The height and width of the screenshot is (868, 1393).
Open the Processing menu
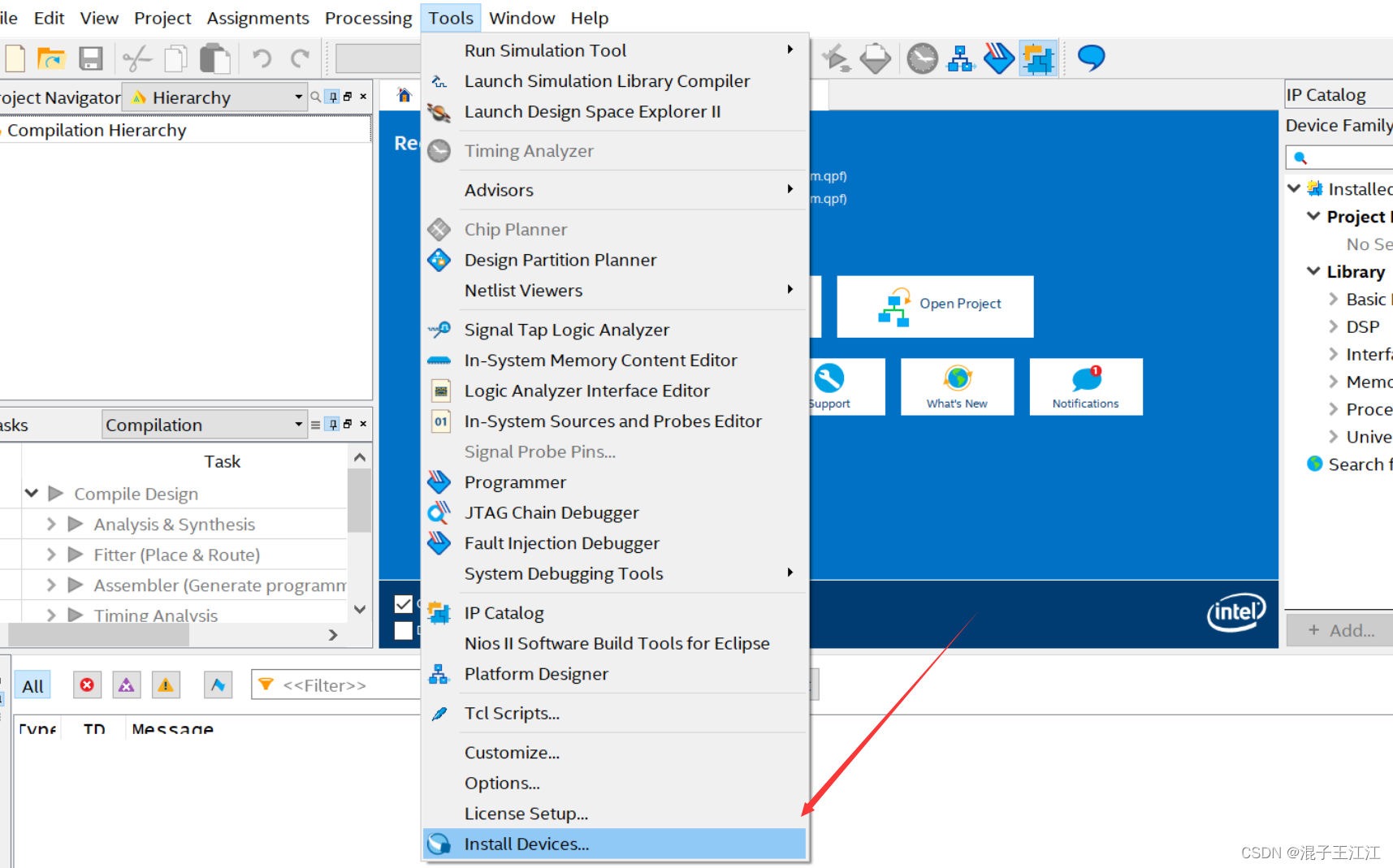(368, 18)
